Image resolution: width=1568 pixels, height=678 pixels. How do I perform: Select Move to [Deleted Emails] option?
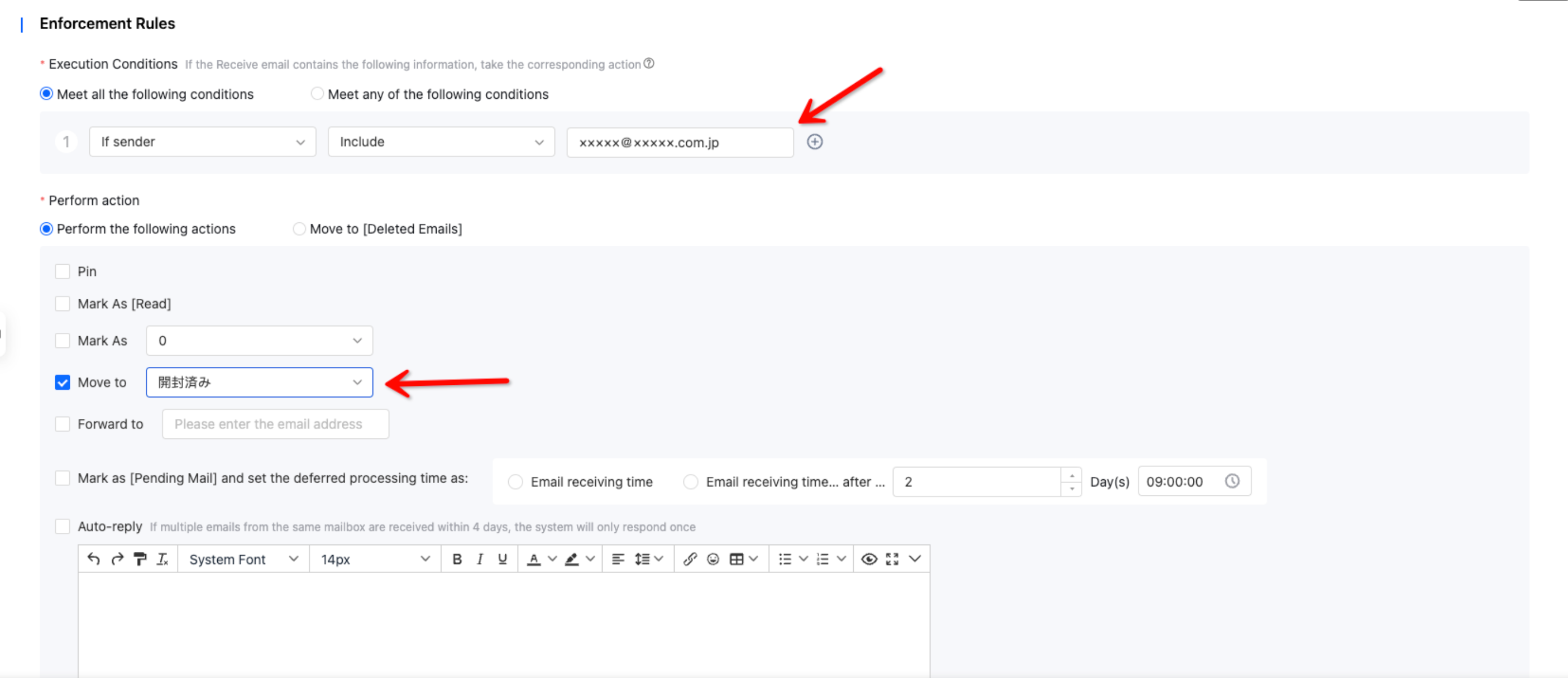point(299,229)
